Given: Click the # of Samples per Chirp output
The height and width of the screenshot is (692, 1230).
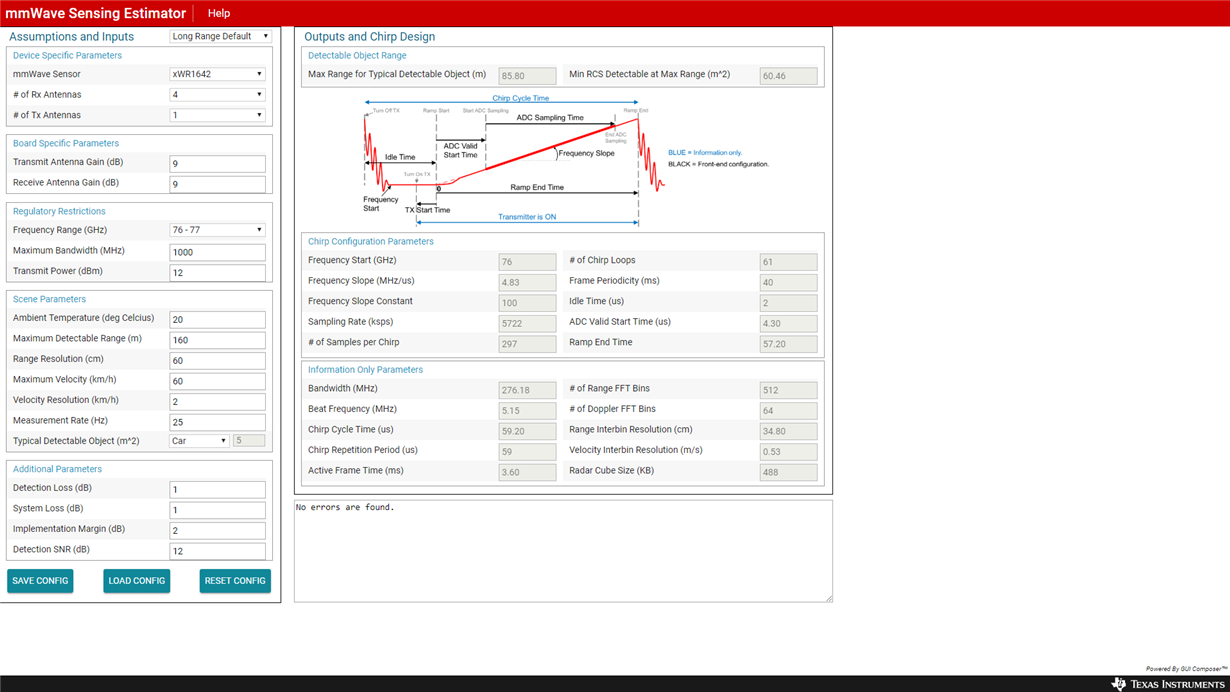Looking at the screenshot, I should 527,344.
